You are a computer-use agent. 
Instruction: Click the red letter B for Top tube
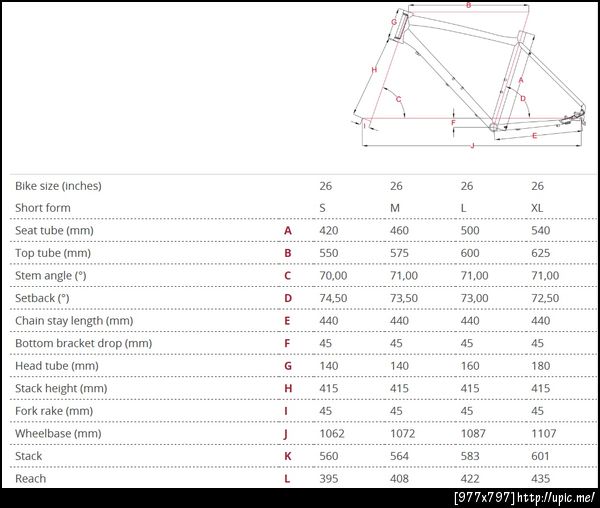[x=288, y=253]
